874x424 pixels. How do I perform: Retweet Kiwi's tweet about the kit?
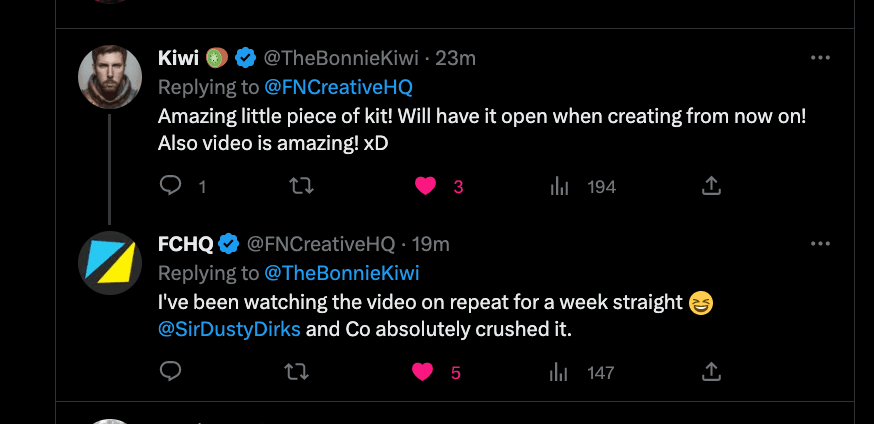pos(302,186)
